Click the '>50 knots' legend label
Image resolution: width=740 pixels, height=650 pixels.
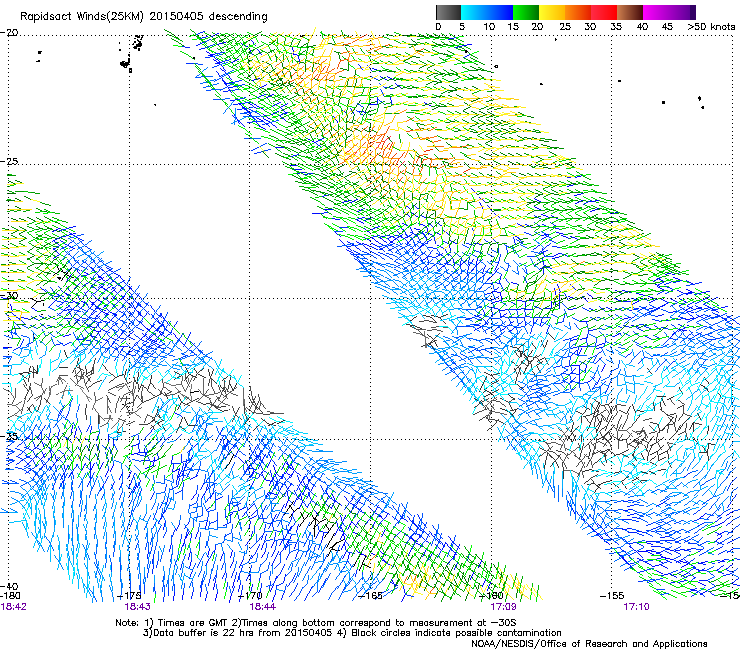[x=711, y=27]
